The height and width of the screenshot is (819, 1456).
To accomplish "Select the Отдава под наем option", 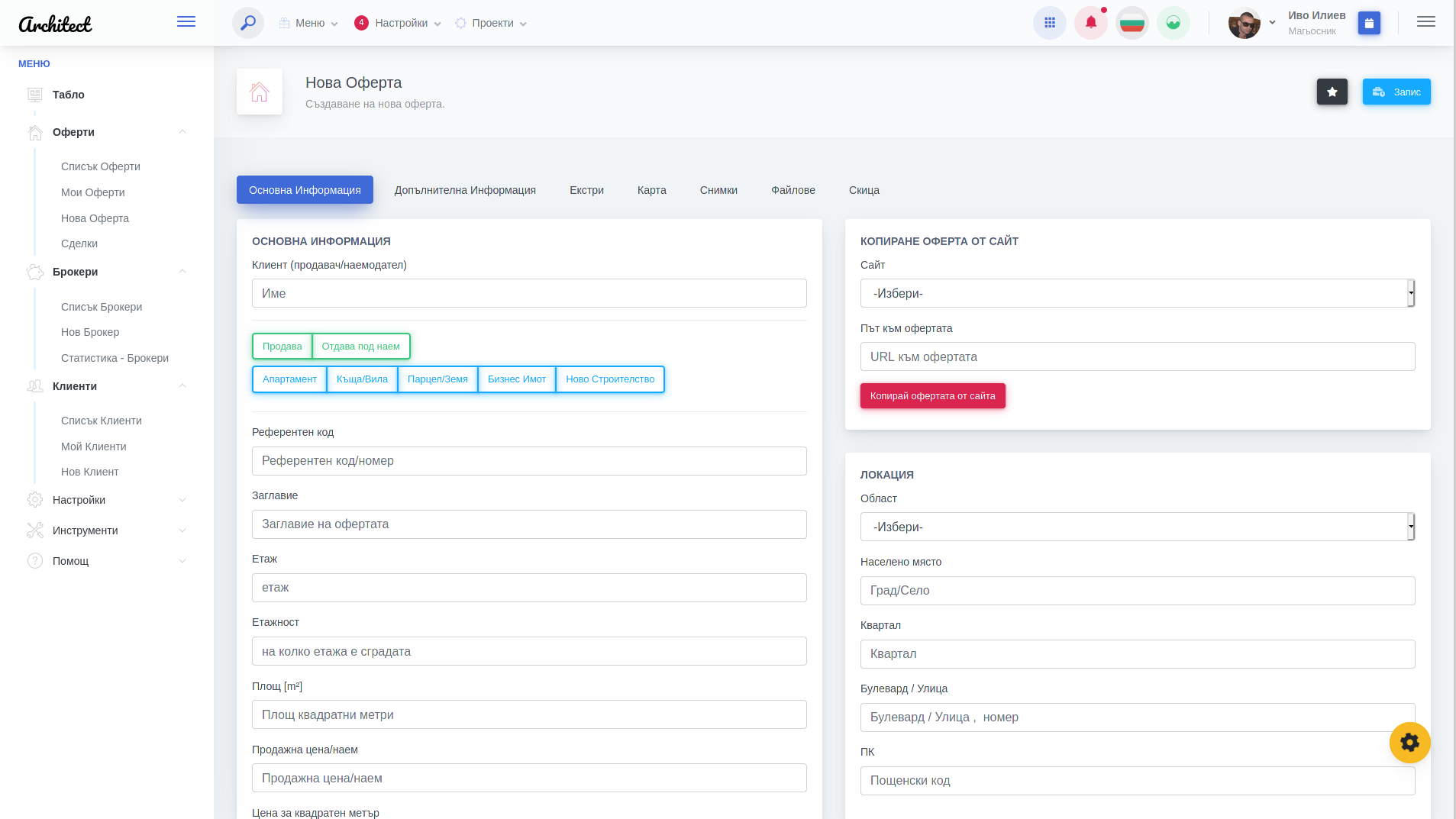I will [x=360, y=347].
